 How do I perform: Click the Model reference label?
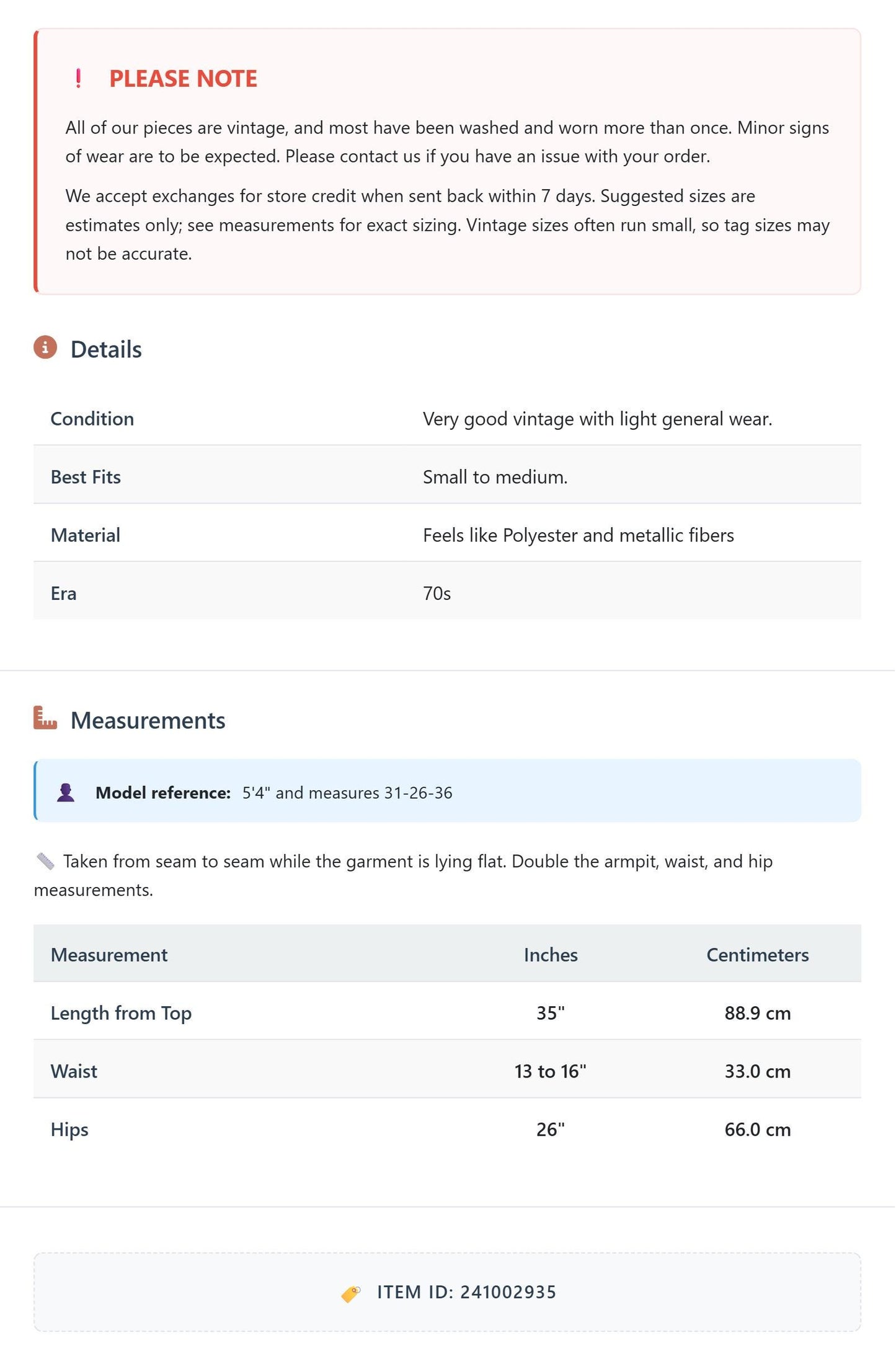point(163,793)
